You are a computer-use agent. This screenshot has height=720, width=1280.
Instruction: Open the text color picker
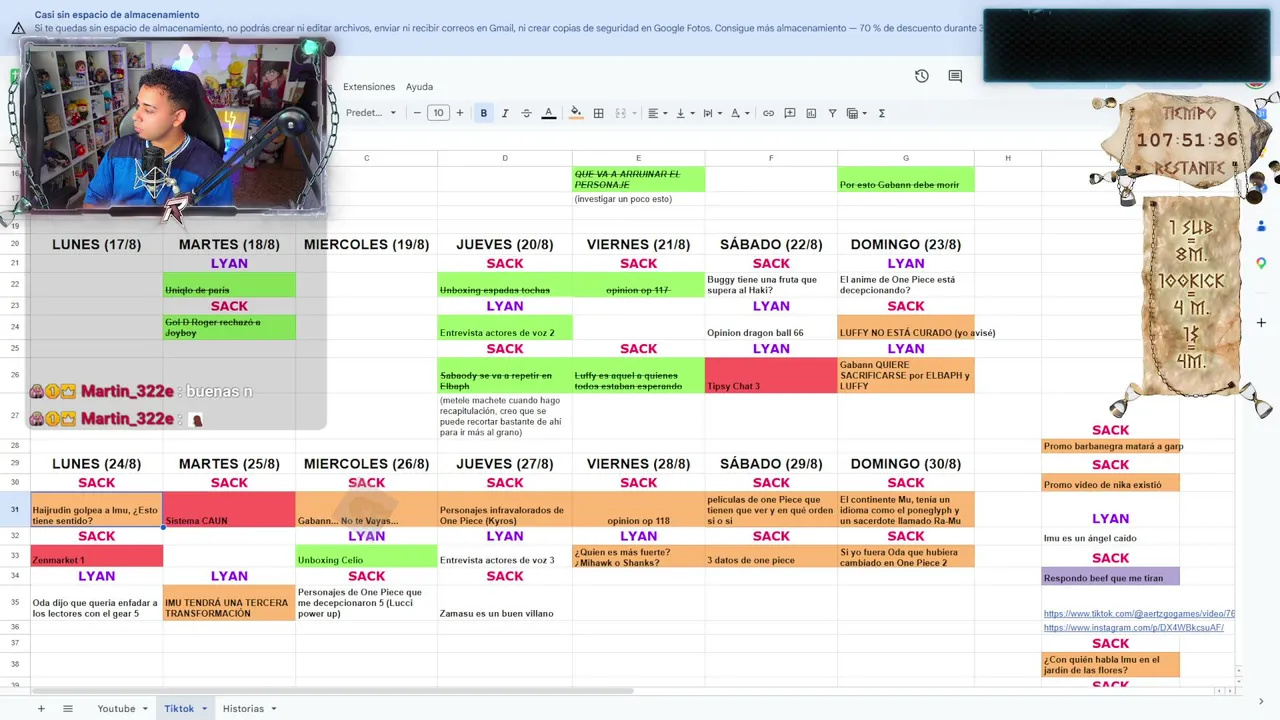pos(548,113)
